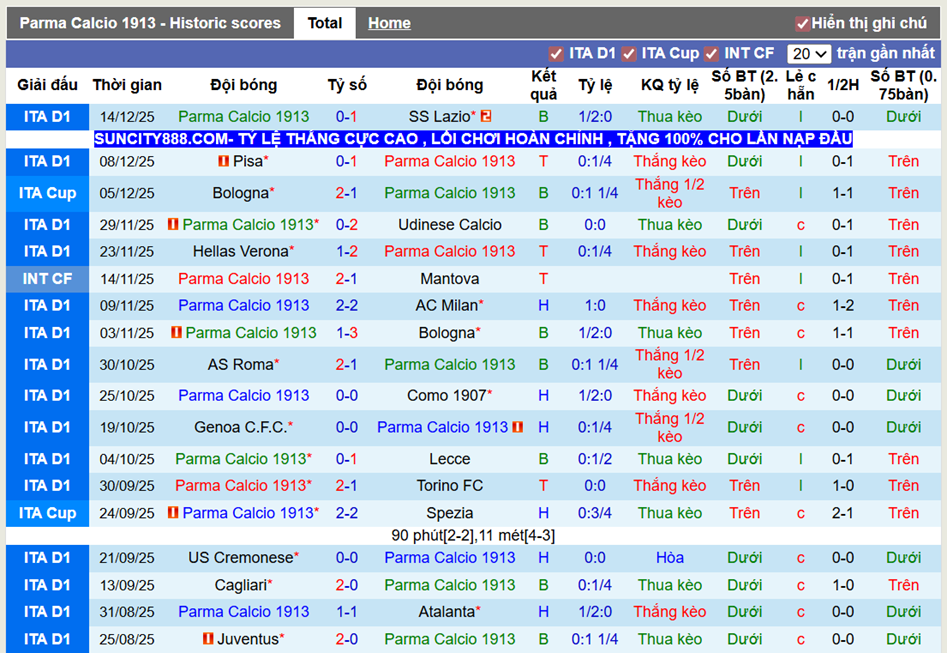Click the 1-2 half-time score for AC Milan
This screenshot has width=947, height=653.
pyautogui.click(x=843, y=306)
